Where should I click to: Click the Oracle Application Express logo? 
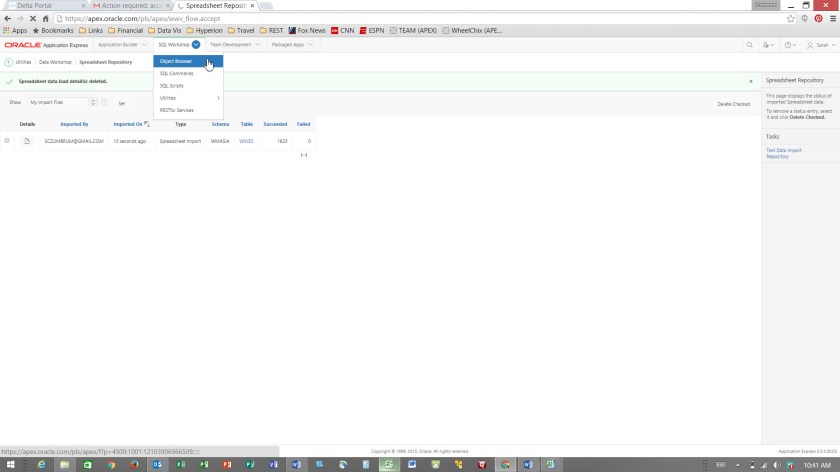pyautogui.click(x=46, y=45)
